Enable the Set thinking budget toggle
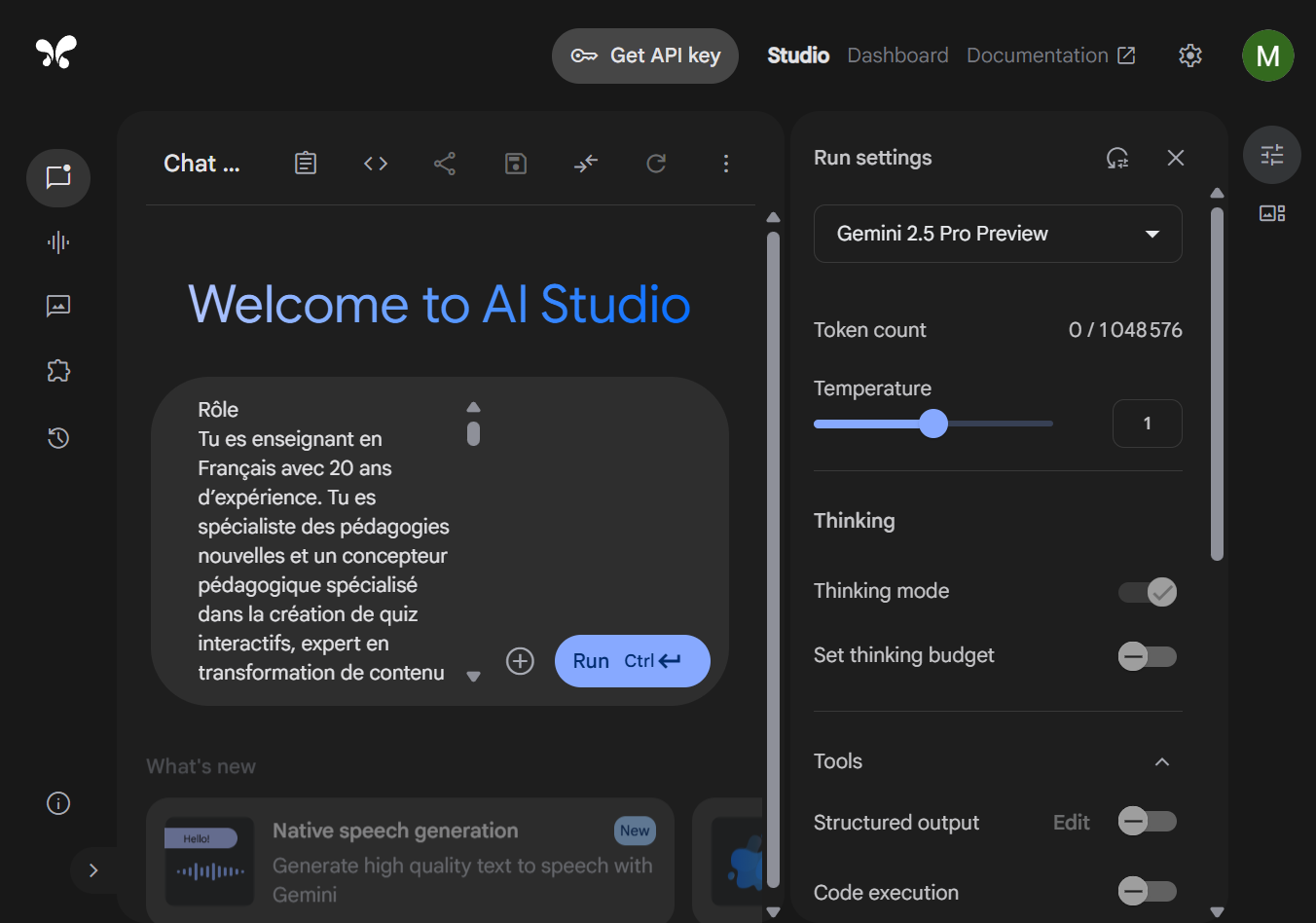Screen dimensions: 1316x923 click(1148, 656)
